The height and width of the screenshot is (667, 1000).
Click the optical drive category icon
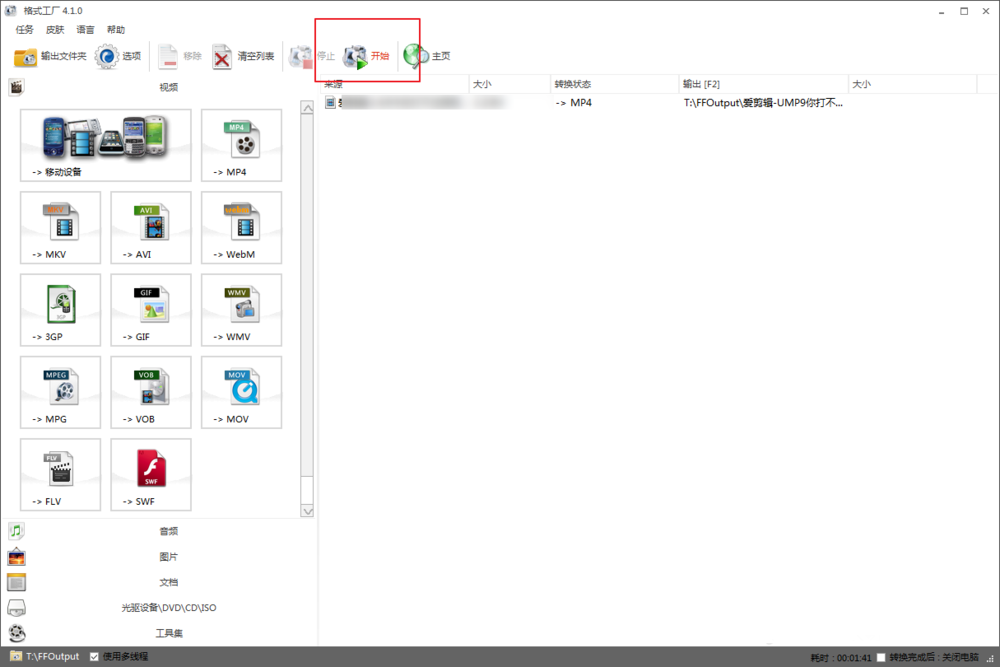click(17, 608)
